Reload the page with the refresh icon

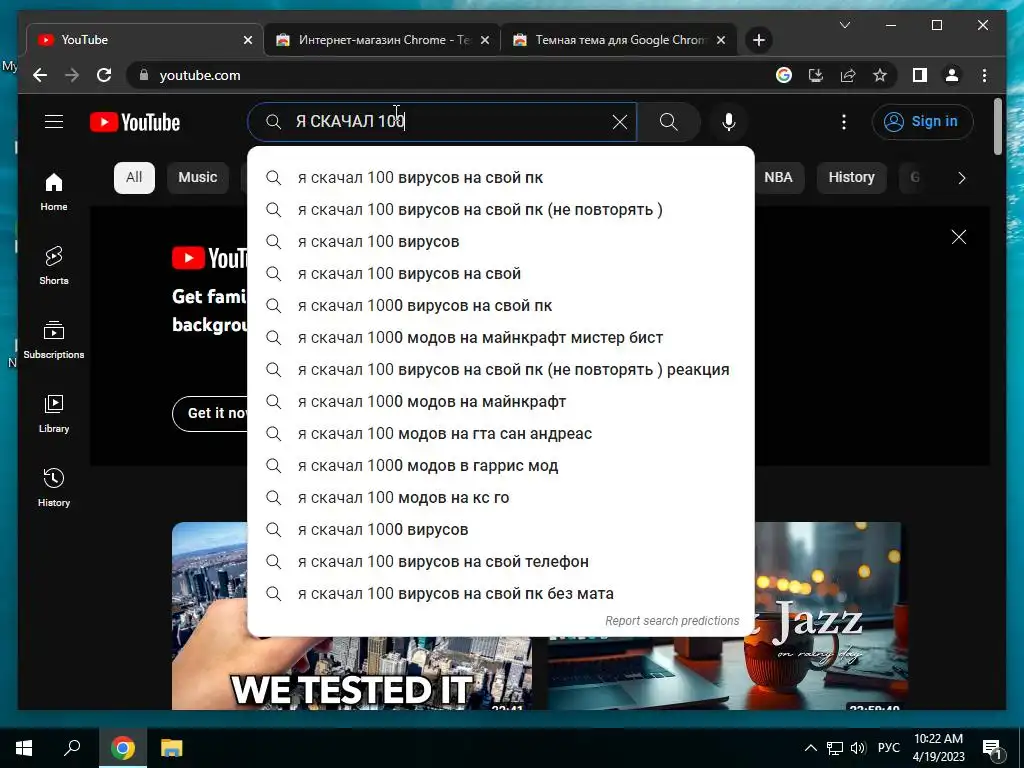[x=104, y=75]
